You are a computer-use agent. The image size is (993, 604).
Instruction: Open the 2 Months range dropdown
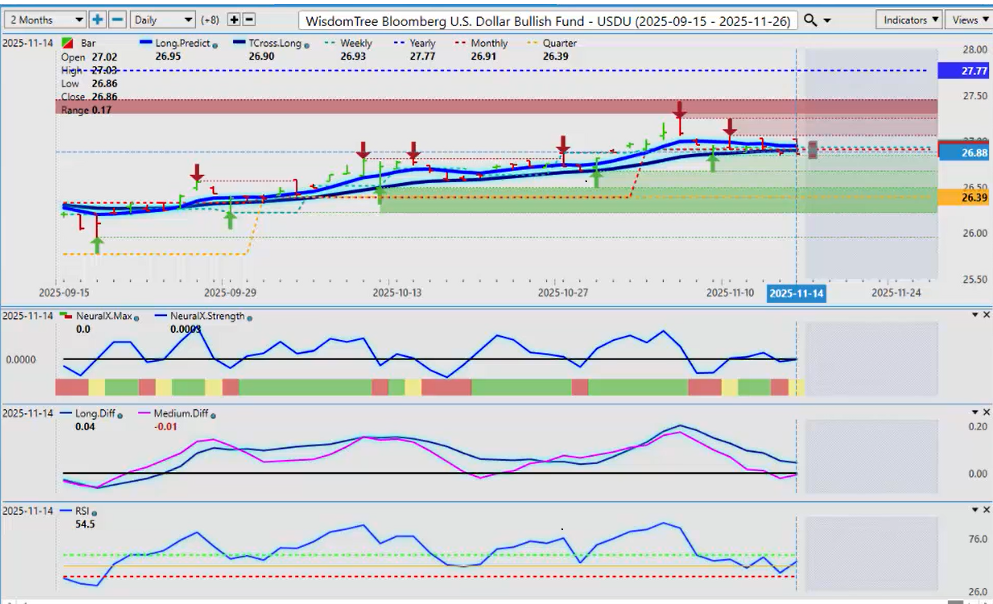pos(45,20)
